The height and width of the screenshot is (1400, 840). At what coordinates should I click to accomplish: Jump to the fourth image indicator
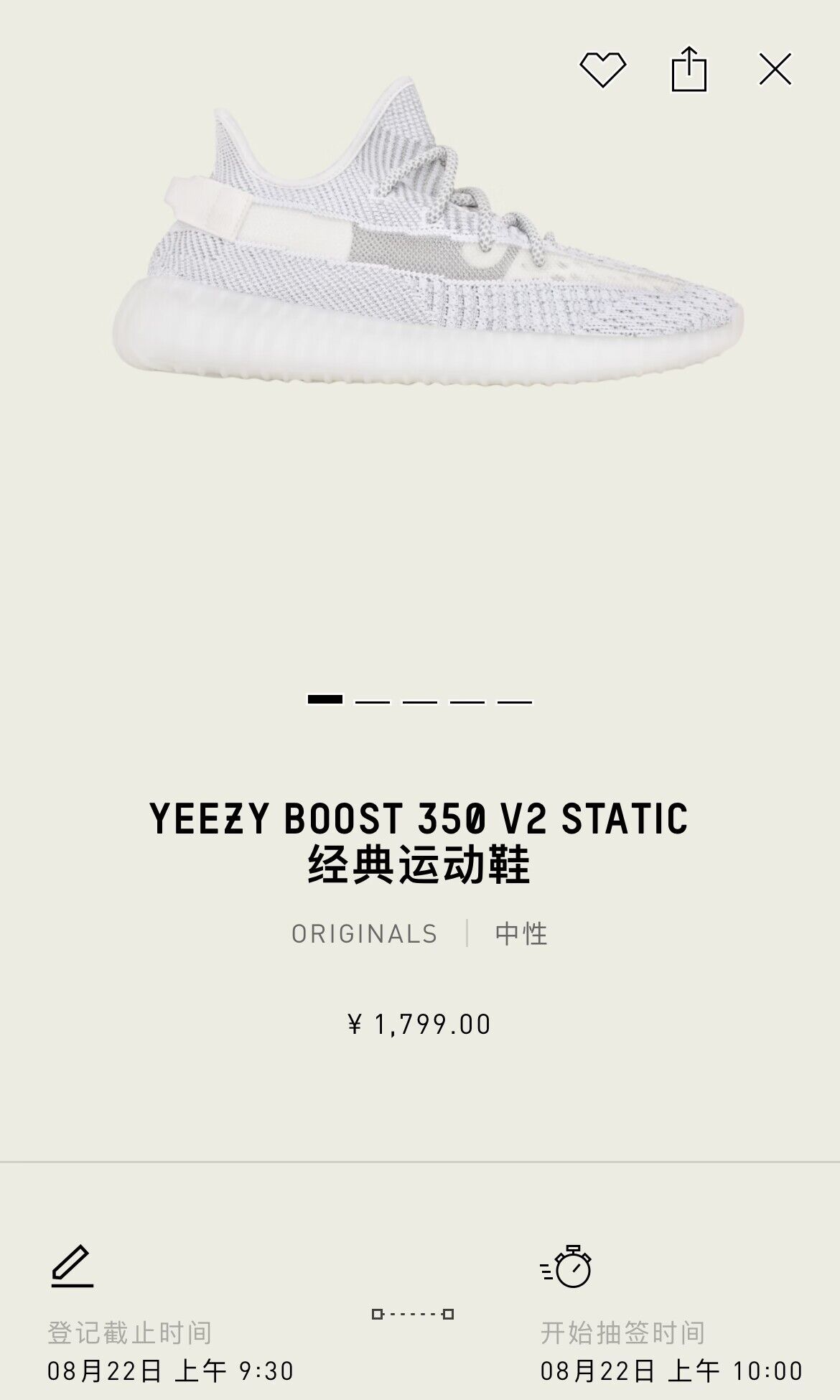point(467,701)
